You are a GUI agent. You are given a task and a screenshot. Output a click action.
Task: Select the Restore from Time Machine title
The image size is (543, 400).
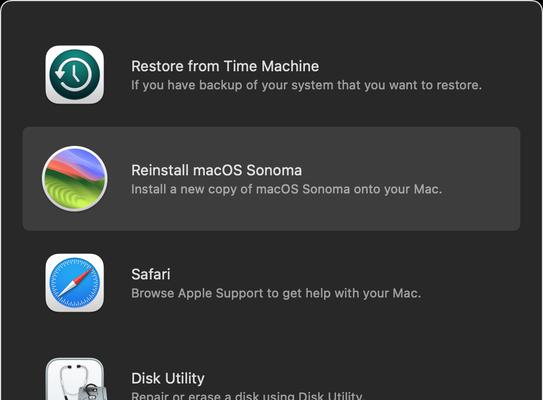click(225, 66)
